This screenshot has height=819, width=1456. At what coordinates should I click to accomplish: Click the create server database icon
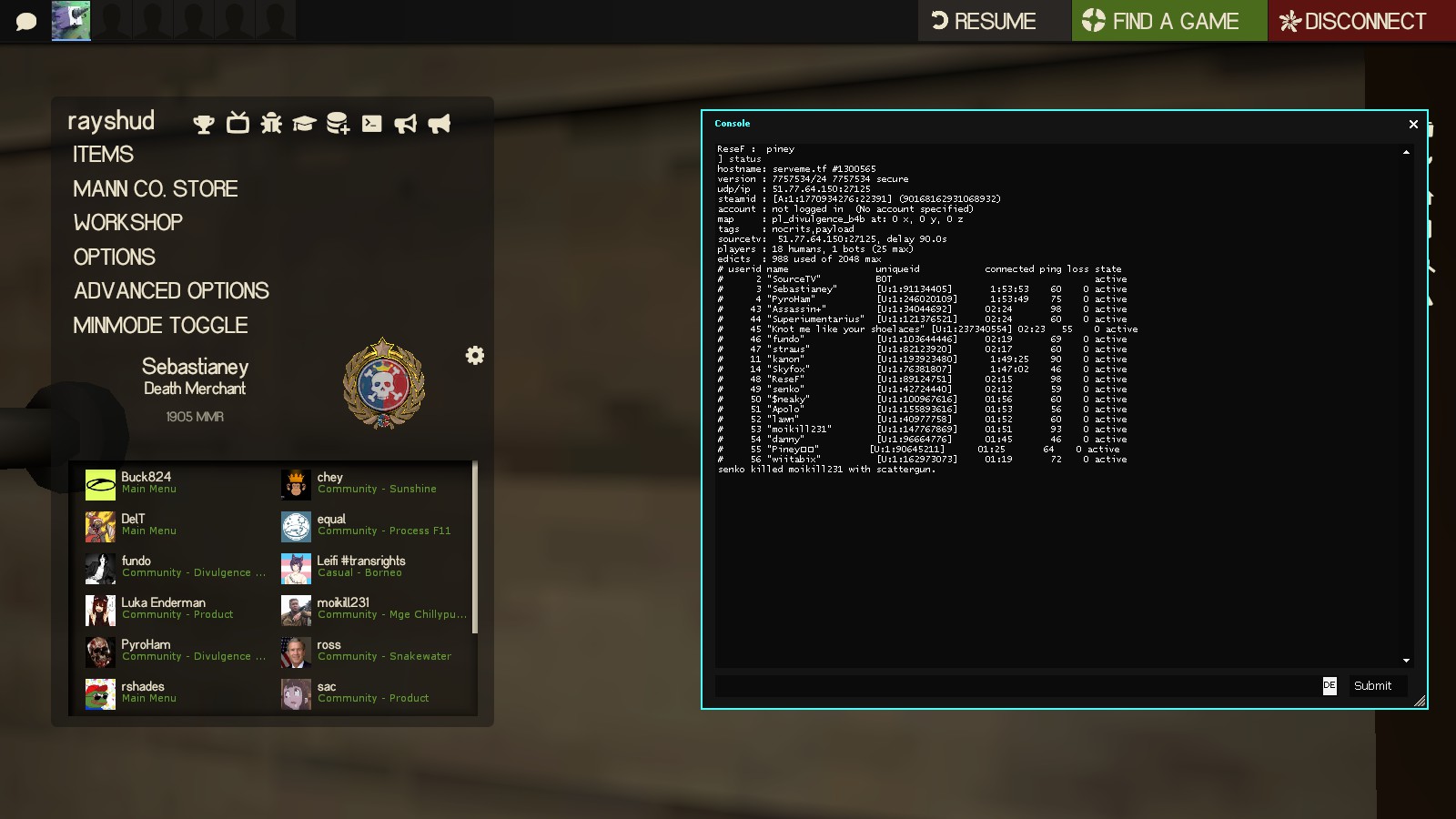338,124
